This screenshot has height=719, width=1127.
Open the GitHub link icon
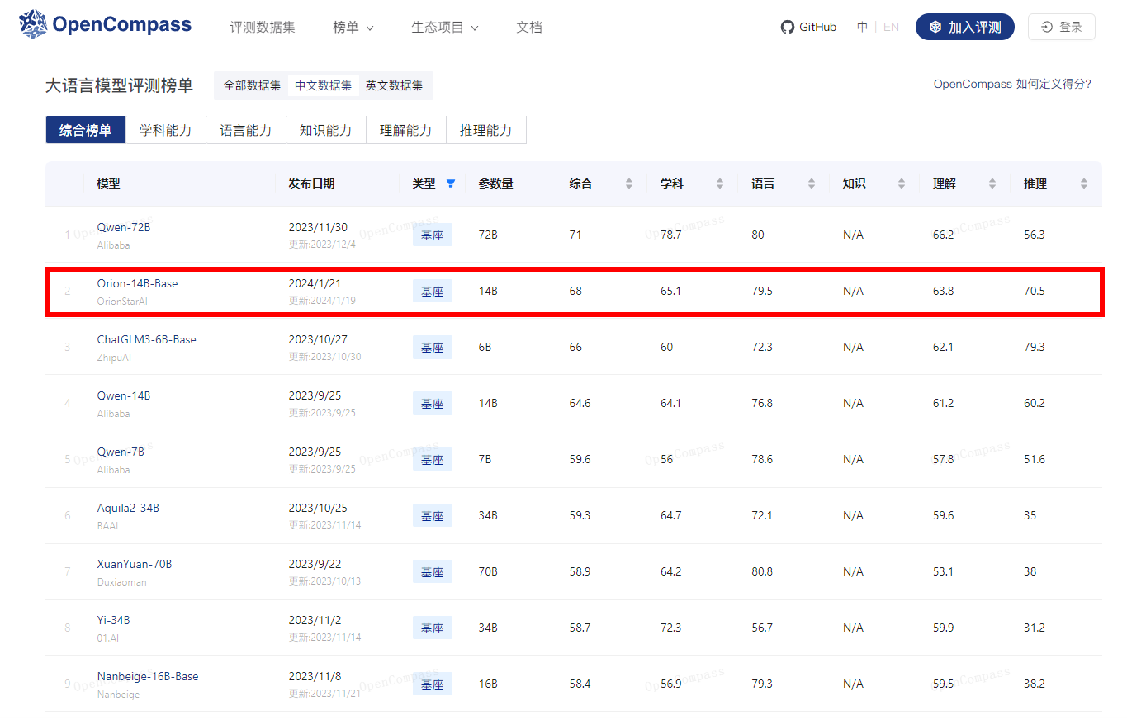(x=787, y=27)
